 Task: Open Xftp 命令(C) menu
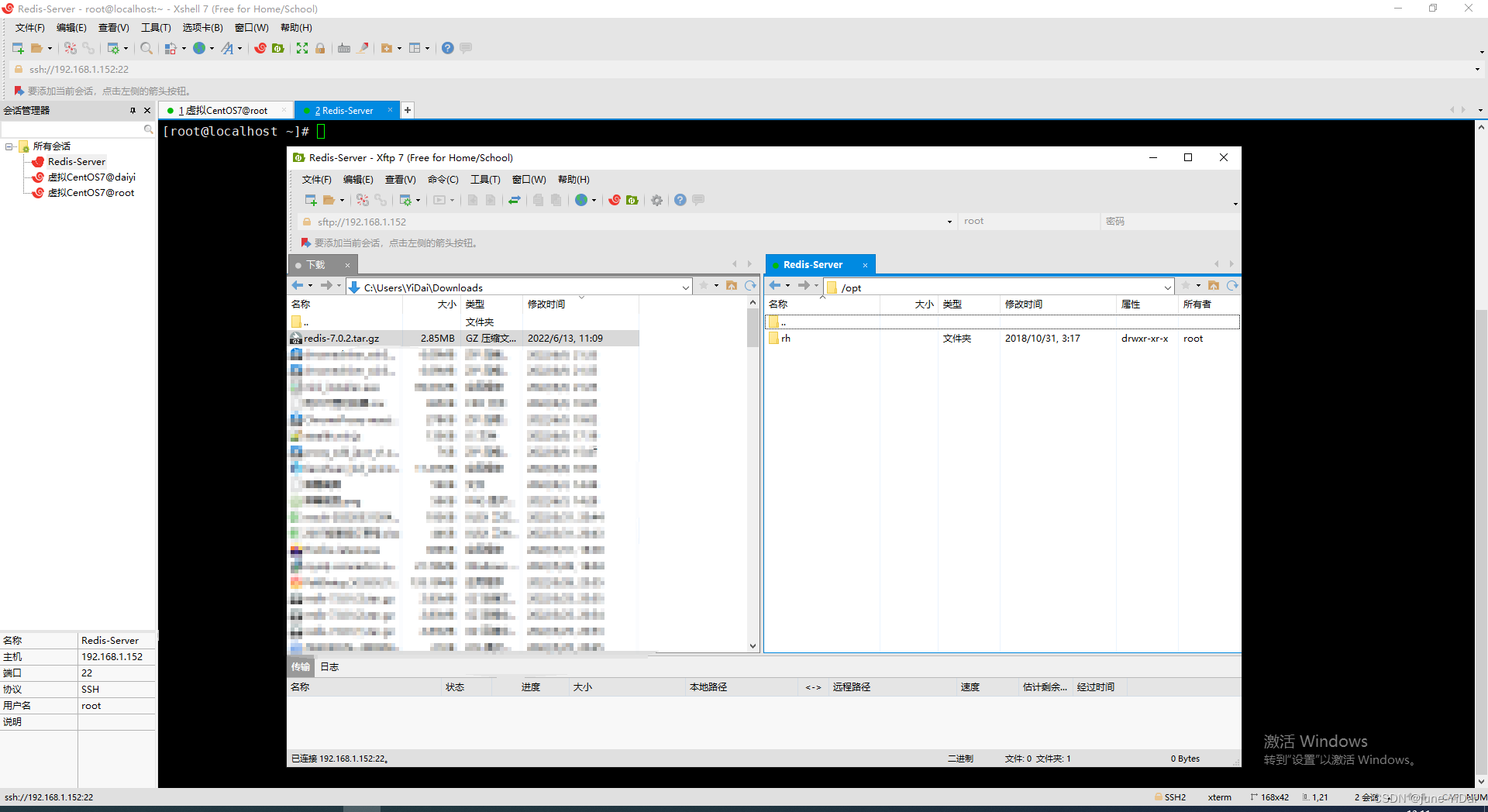tap(443, 180)
